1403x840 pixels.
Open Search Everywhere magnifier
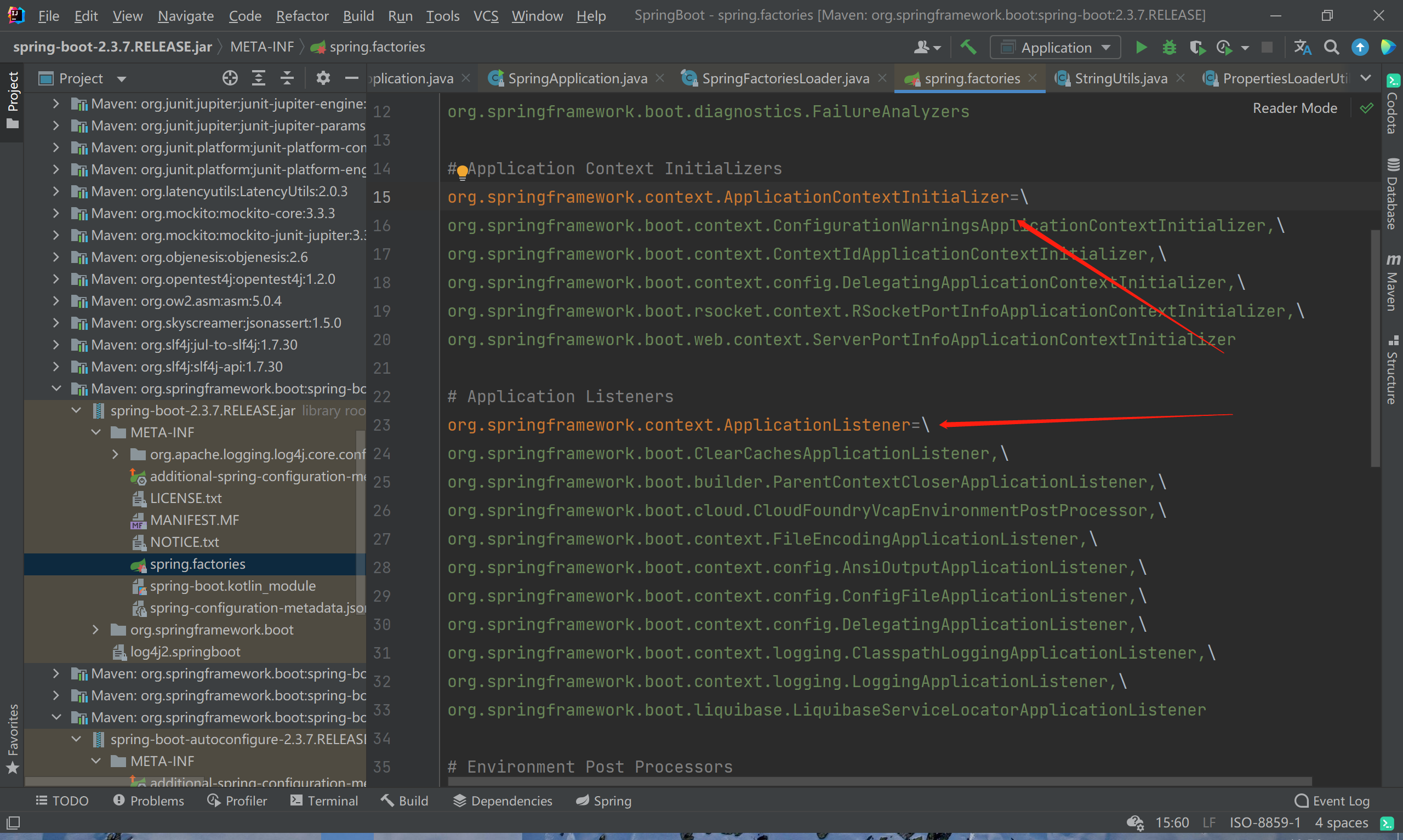point(1332,48)
